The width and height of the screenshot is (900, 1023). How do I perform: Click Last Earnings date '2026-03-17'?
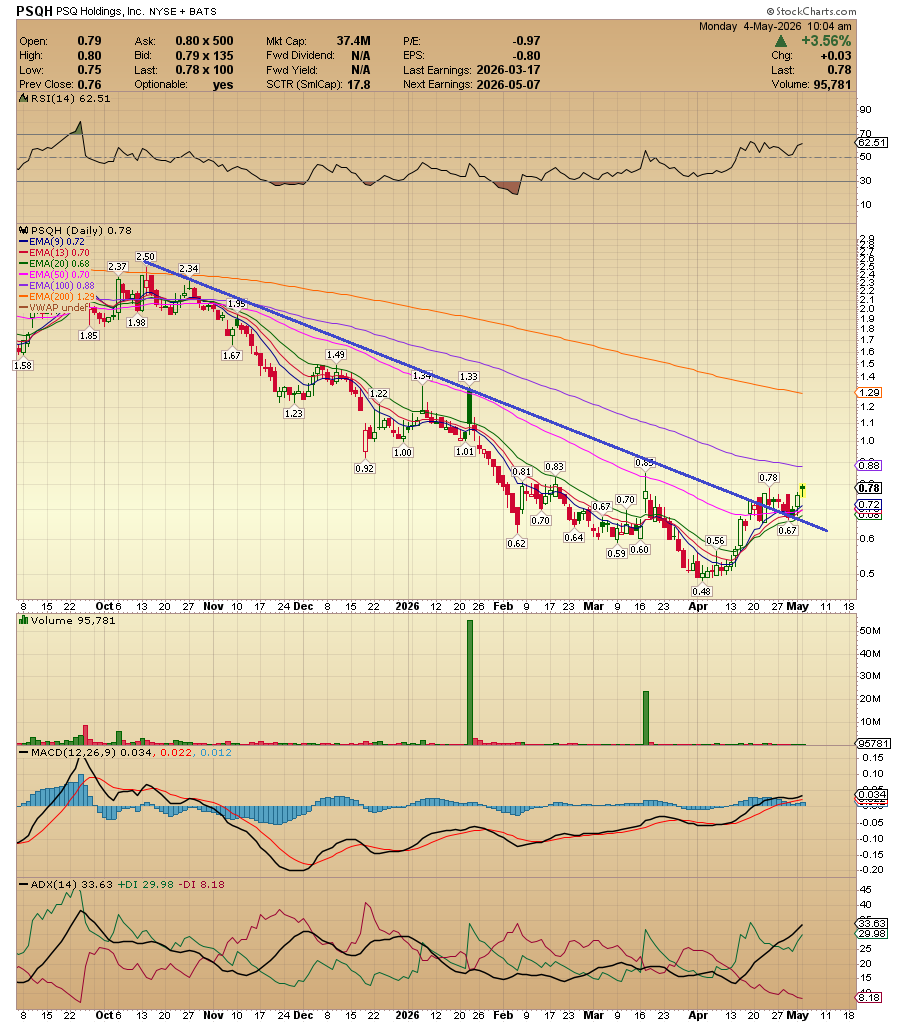(508, 70)
